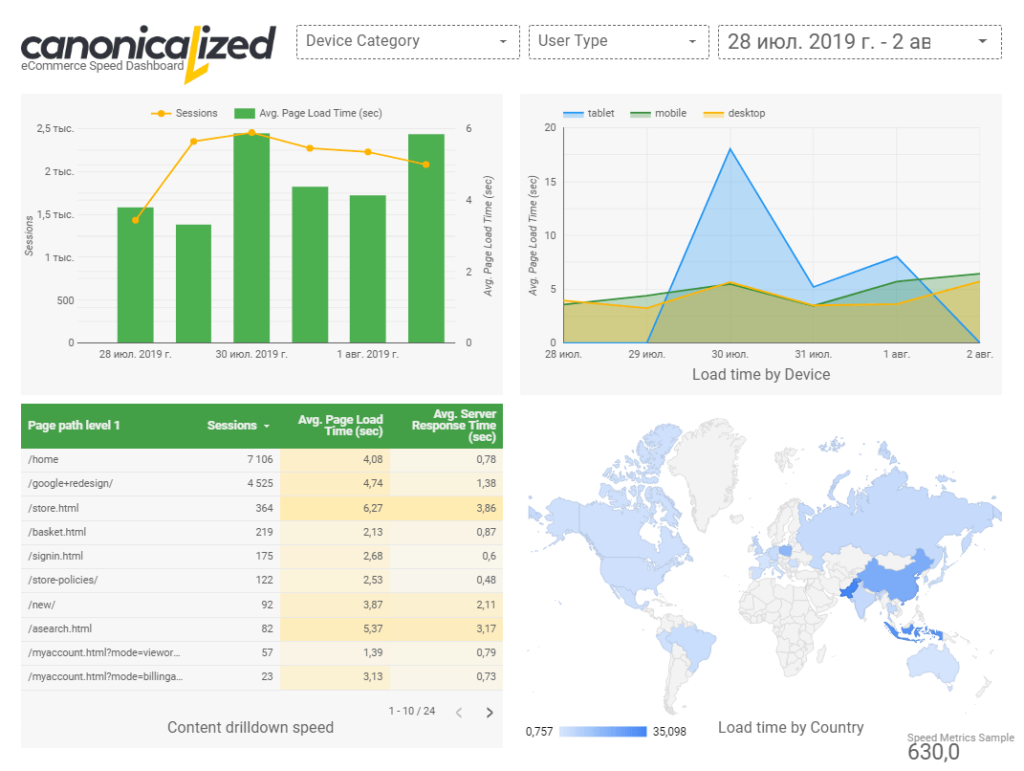Sort by Sessions column arrow
This screenshot has height=771, width=1024.
[x=266, y=426]
